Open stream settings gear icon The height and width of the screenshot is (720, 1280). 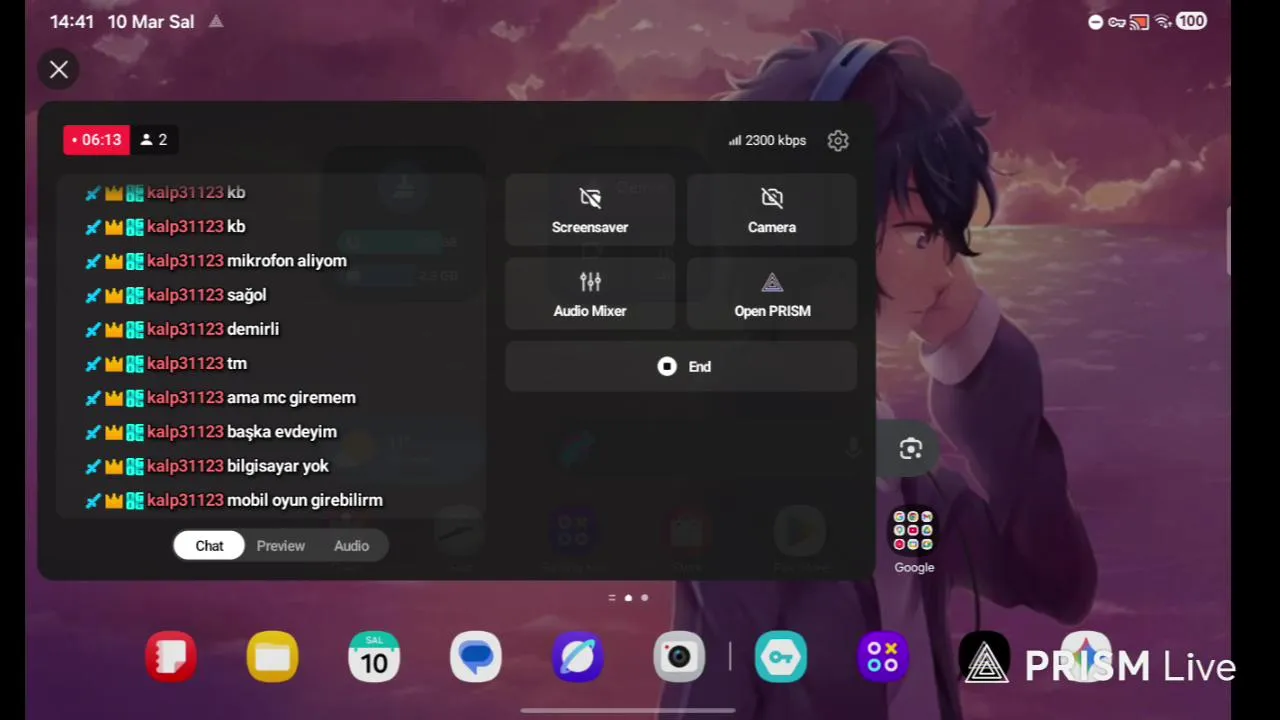(838, 141)
